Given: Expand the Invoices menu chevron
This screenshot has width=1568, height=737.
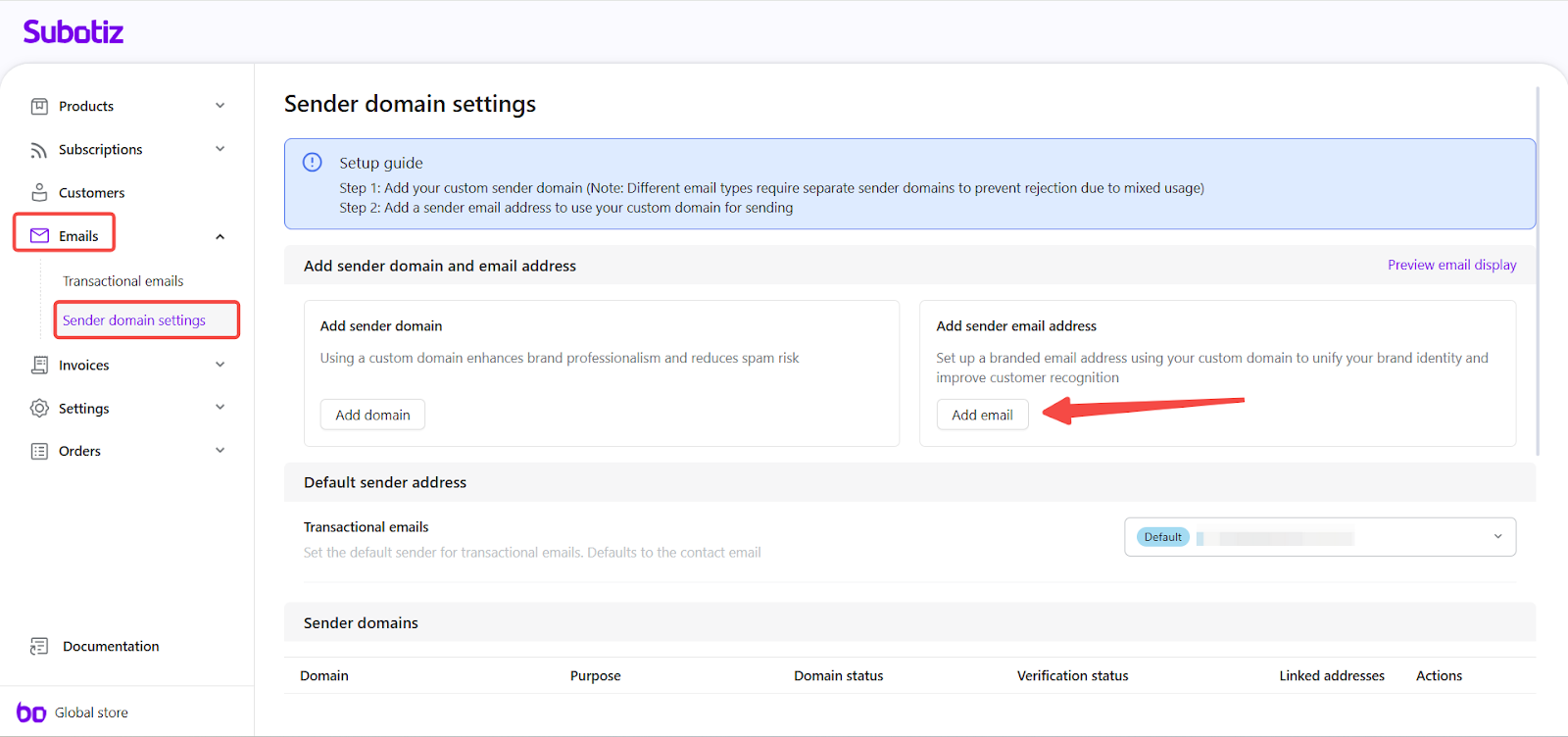Looking at the screenshot, I should pos(220,365).
